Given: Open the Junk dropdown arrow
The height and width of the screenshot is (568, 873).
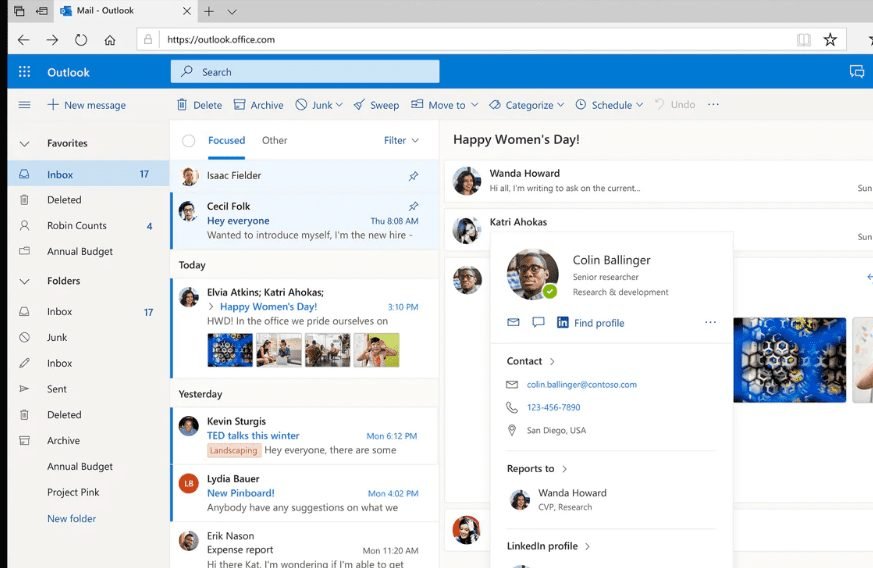Looking at the screenshot, I should (x=339, y=105).
